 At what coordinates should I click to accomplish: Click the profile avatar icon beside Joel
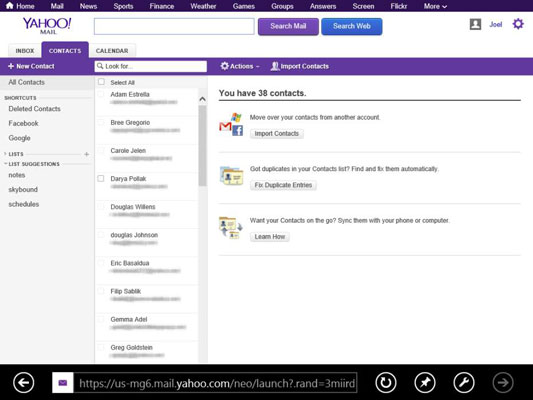point(475,24)
